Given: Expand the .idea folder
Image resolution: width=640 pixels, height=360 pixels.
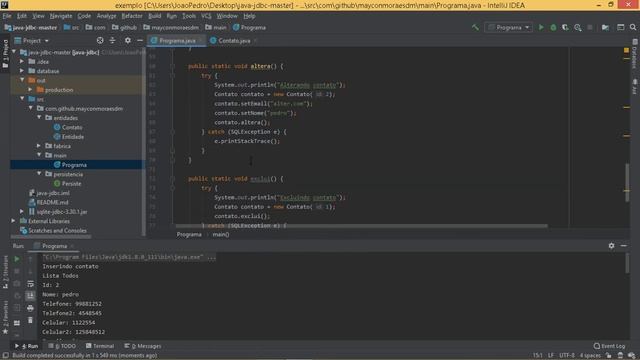Looking at the screenshot, I should (x=22, y=62).
